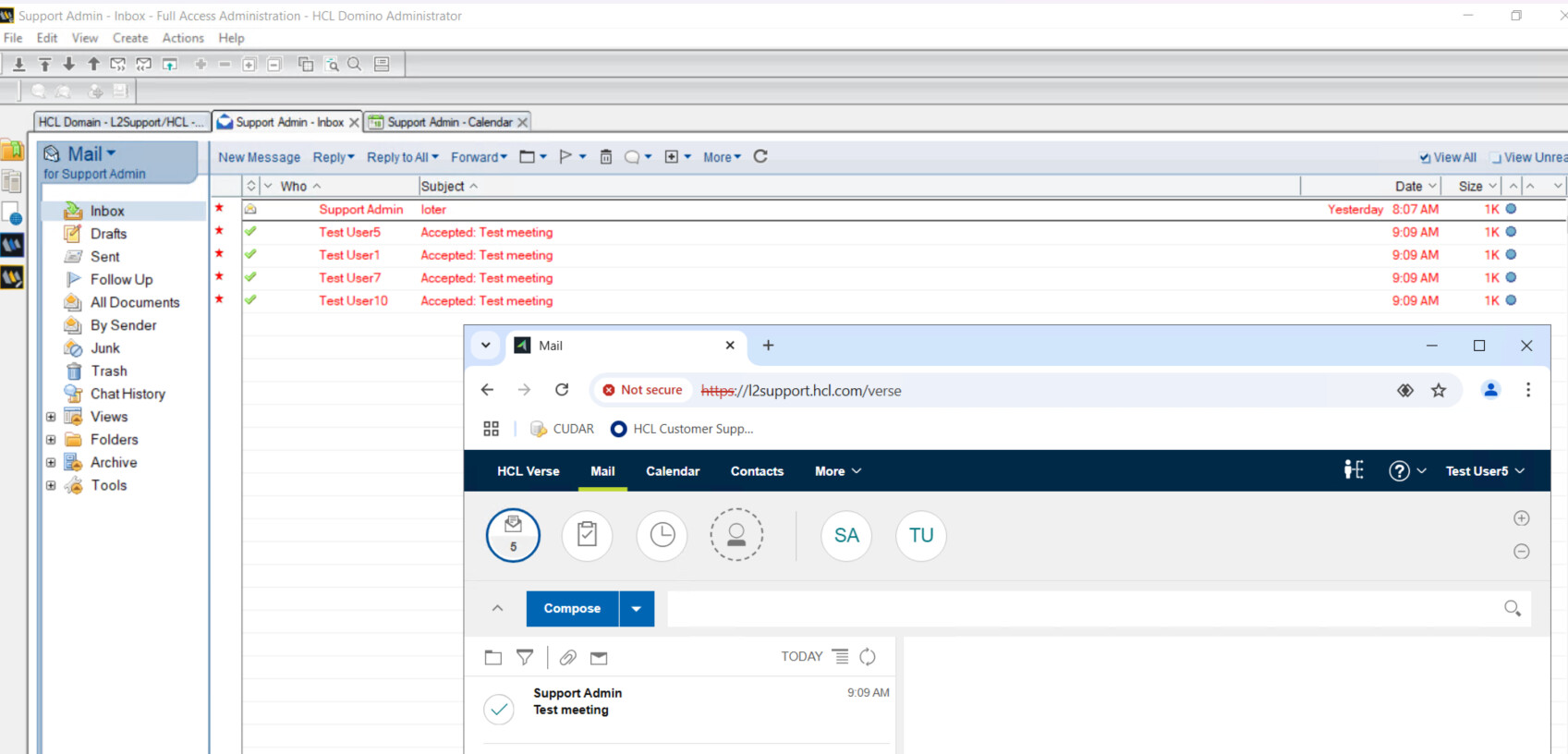Screen dimensions: 1568x754
Task: Open the Mail dropdown header
Action: point(91,153)
